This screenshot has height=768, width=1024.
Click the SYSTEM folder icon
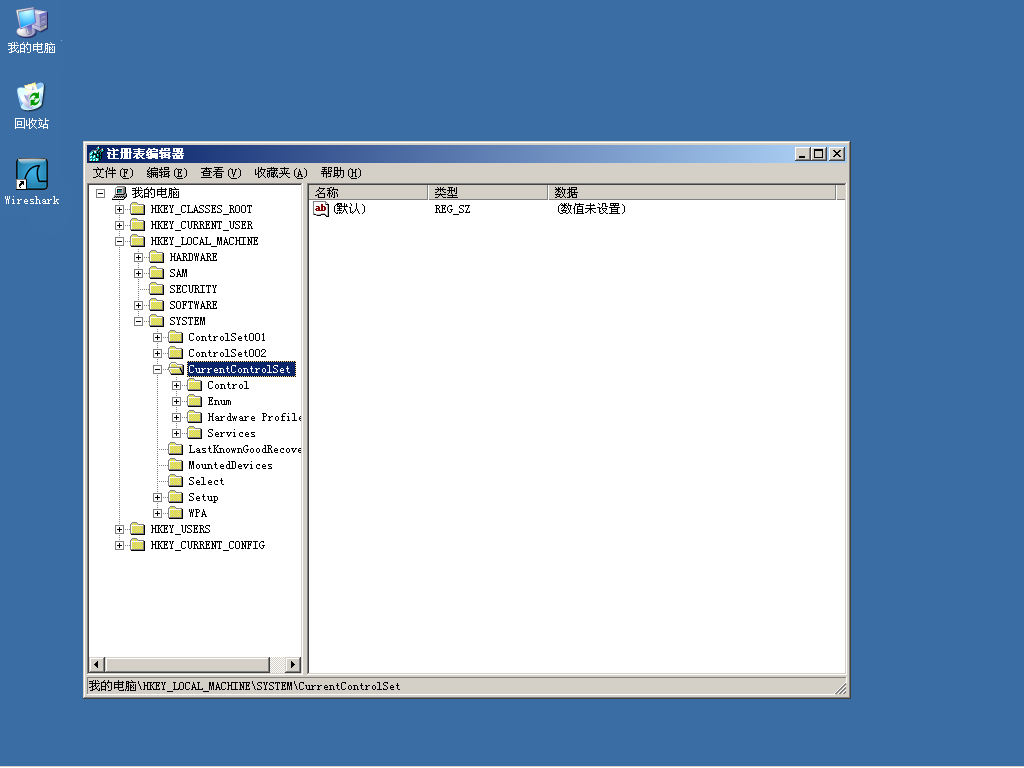click(x=156, y=321)
